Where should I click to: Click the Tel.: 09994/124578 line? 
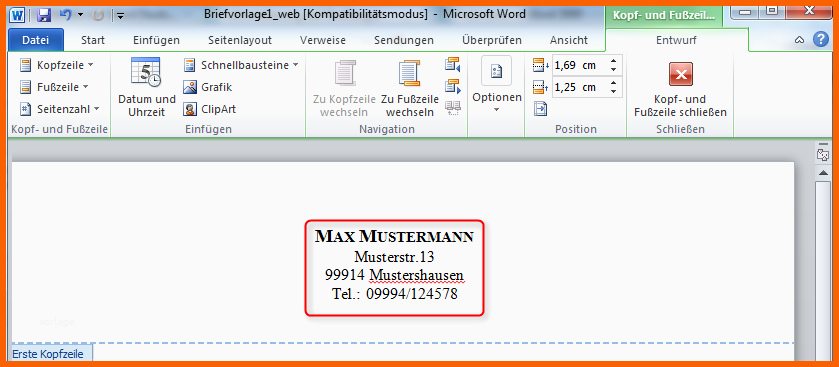pos(395,294)
